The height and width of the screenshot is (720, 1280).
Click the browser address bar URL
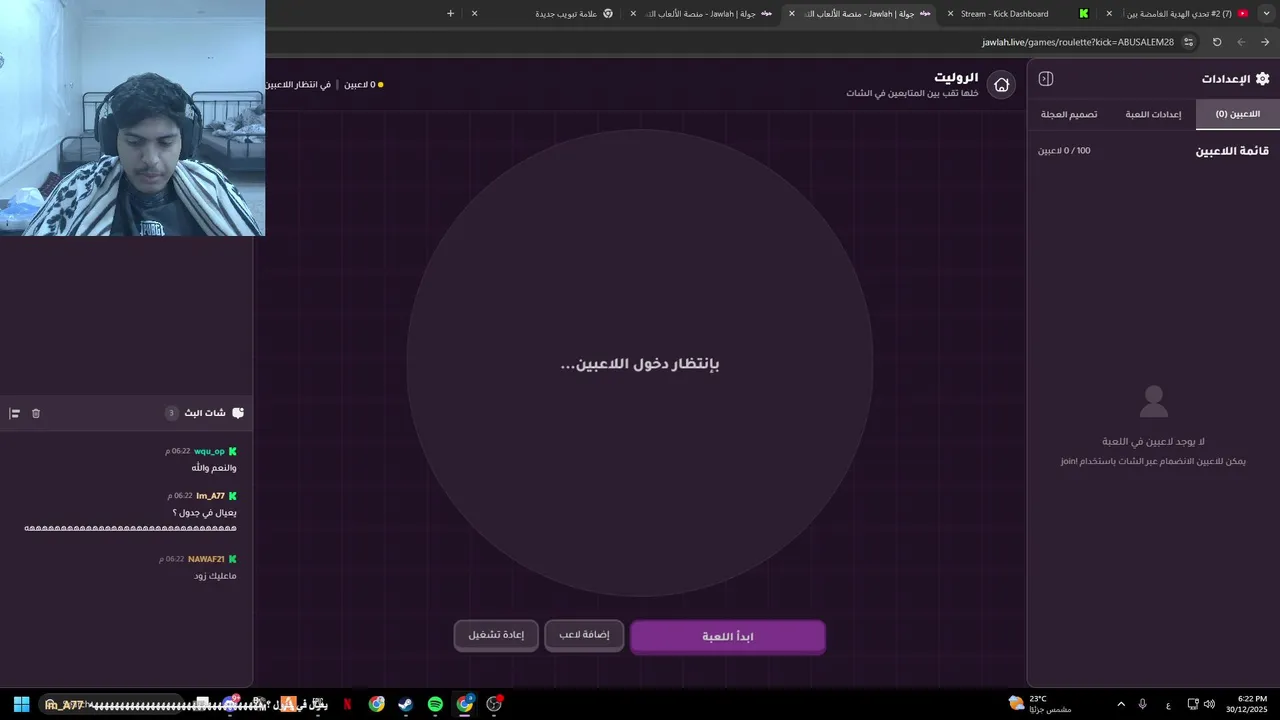tap(1078, 42)
